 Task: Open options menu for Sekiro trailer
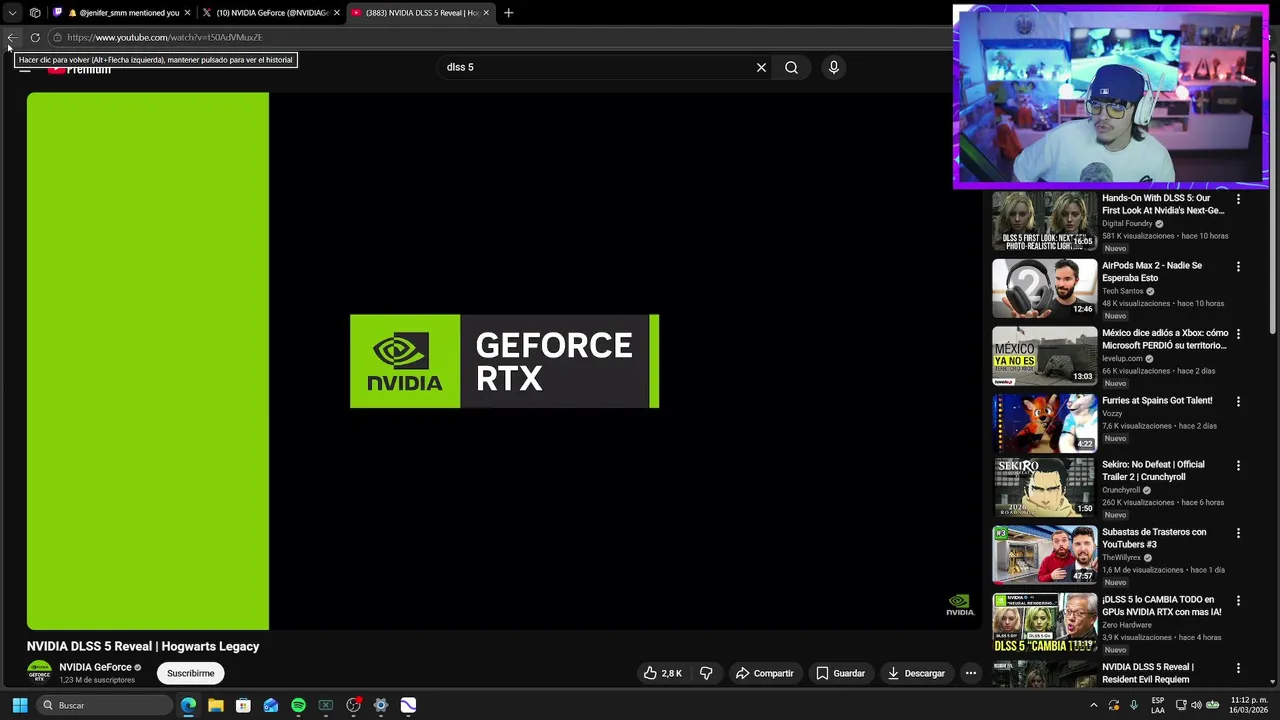click(x=1238, y=466)
